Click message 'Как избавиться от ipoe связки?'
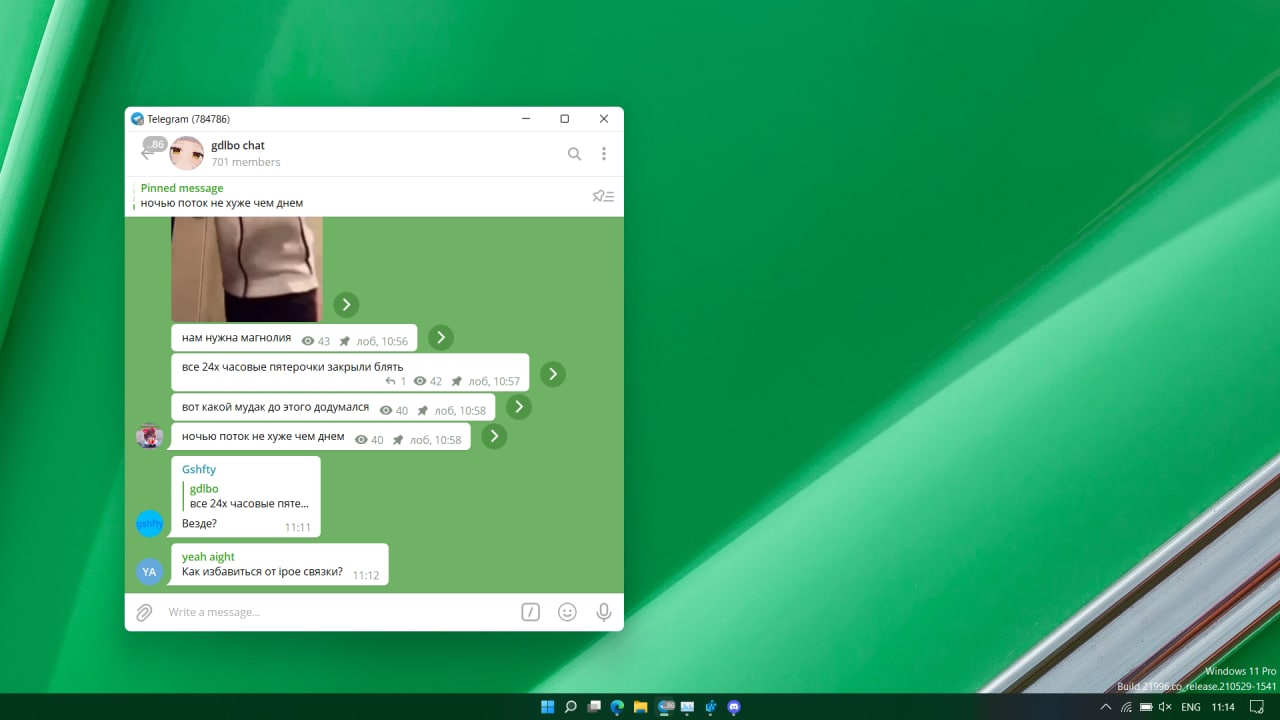1280x720 pixels. pos(262,572)
